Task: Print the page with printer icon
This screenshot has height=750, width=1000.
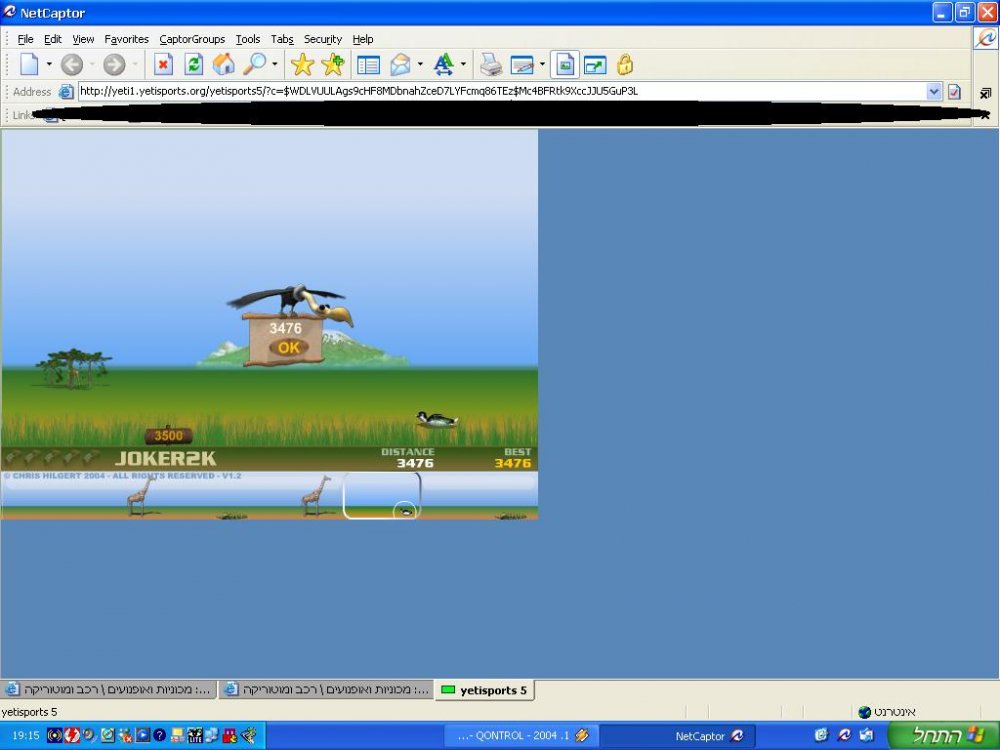Action: (x=491, y=64)
